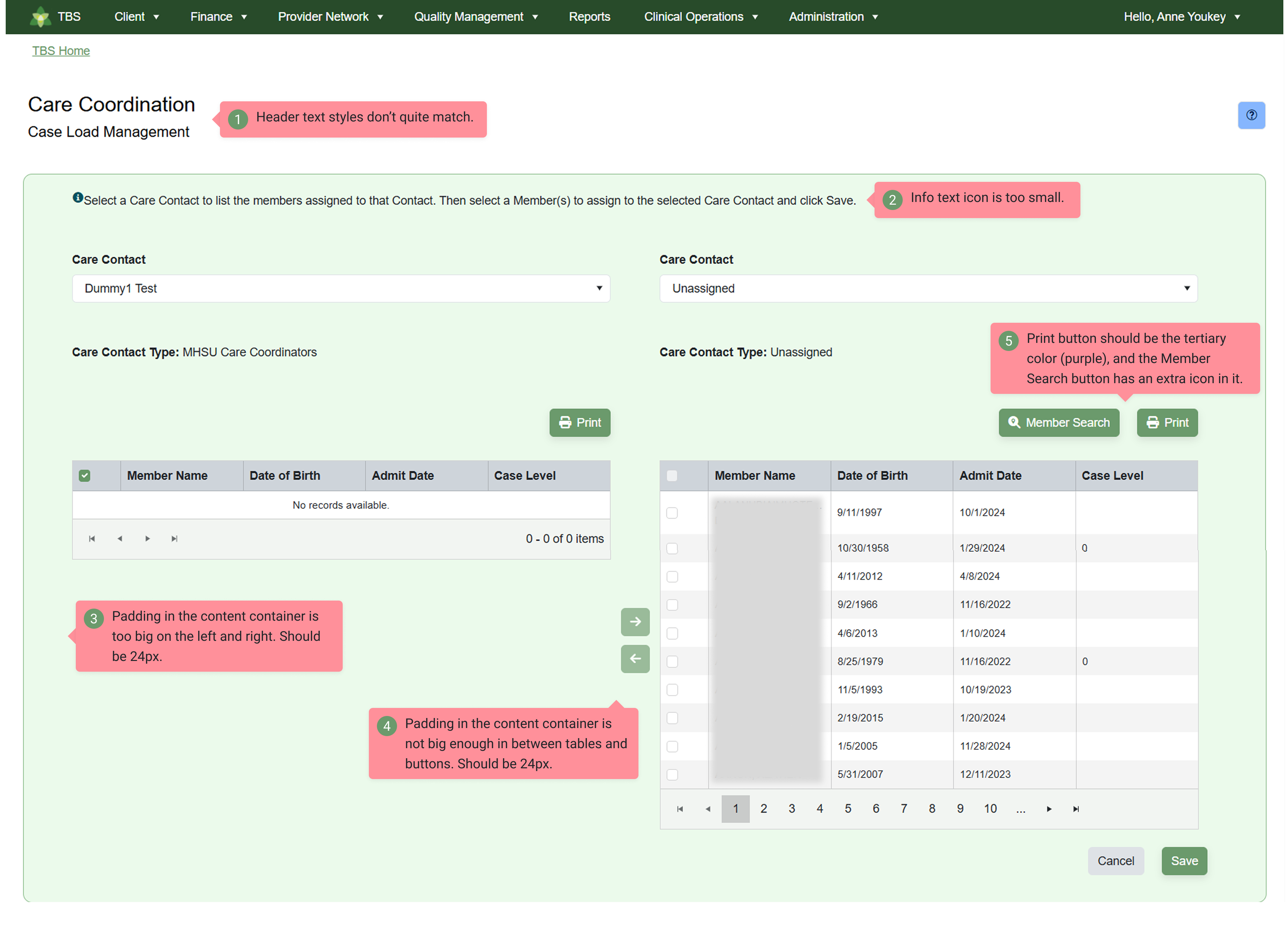The width and height of the screenshot is (1288, 926).
Task: Open the Hello, Anne Youkey user menu
Action: click(1182, 16)
